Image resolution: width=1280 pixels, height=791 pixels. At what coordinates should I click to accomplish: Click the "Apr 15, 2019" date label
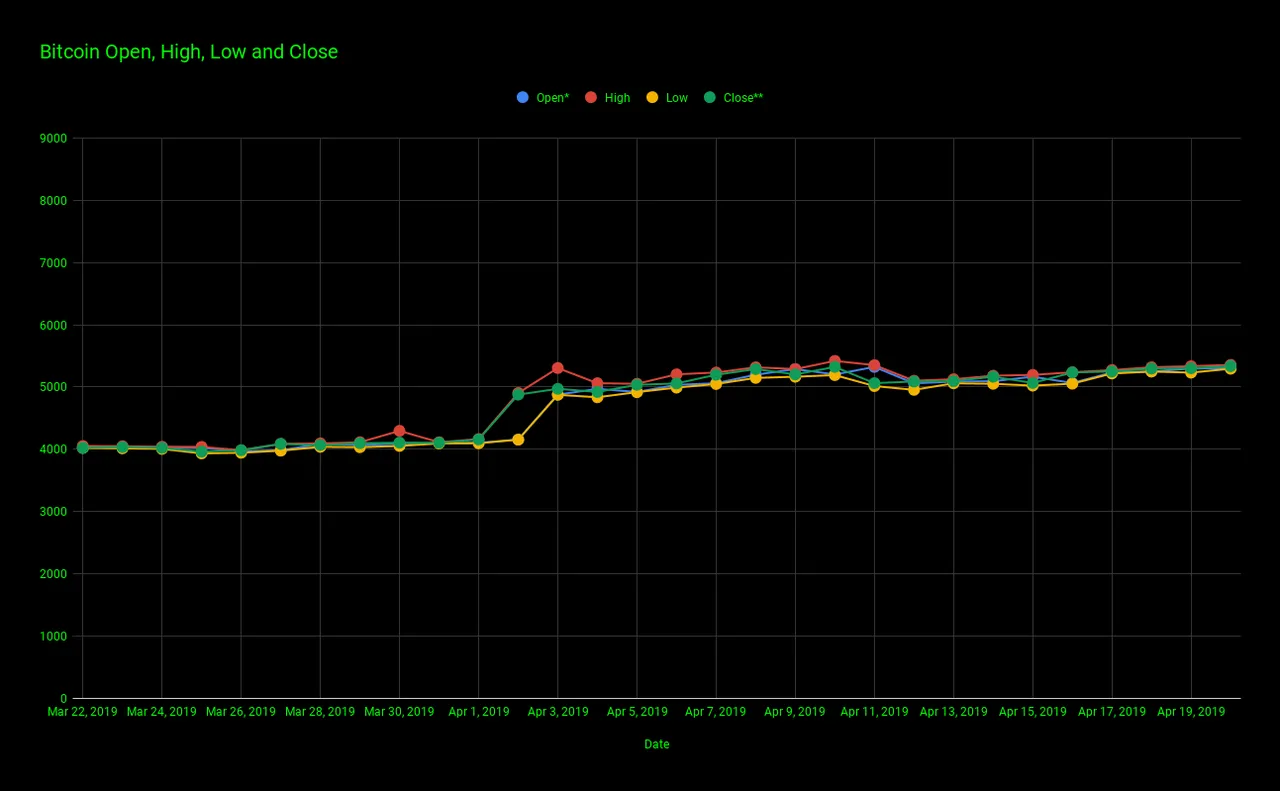coord(1033,712)
